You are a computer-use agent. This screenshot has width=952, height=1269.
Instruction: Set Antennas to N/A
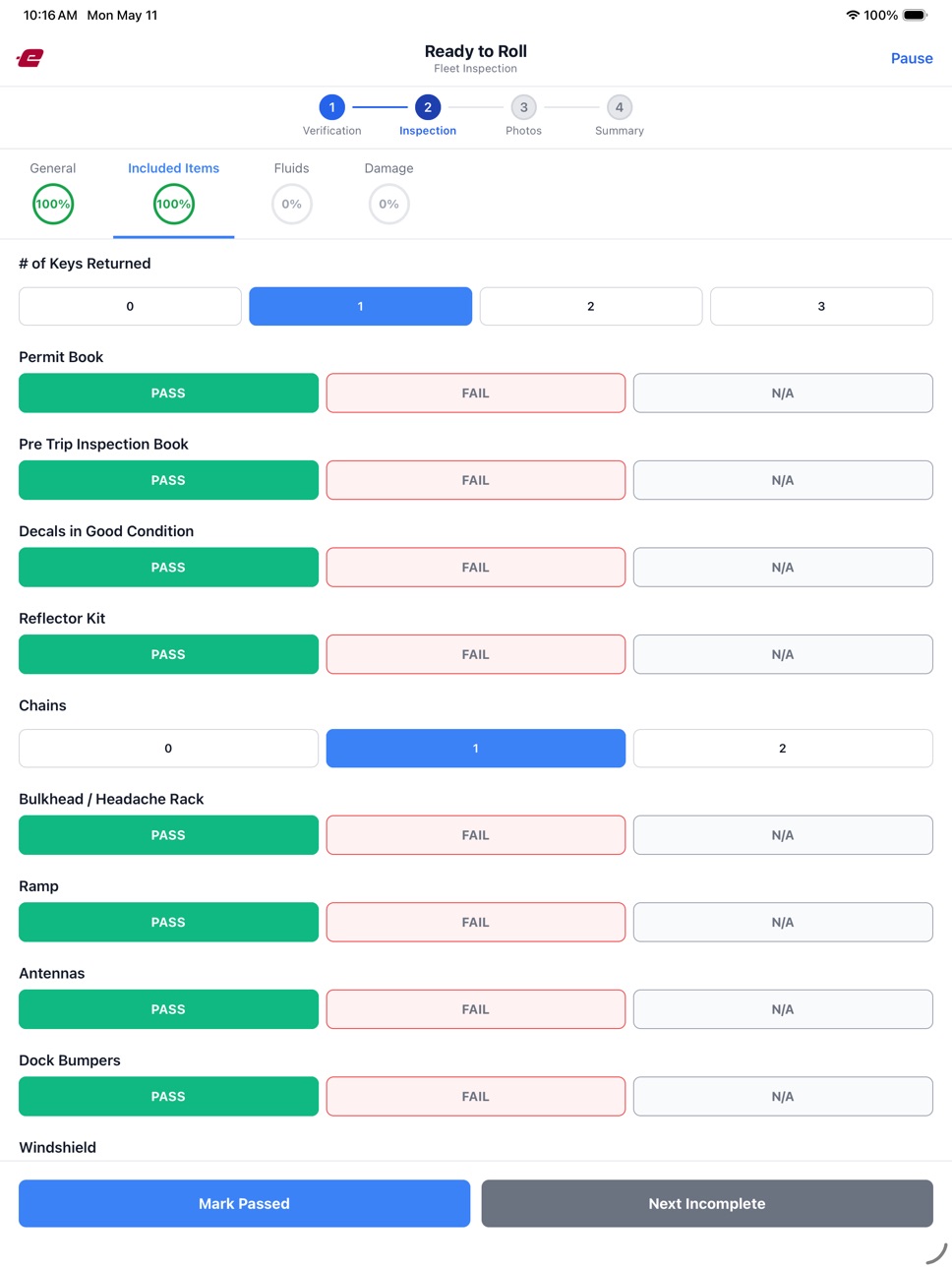(783, 1009)
